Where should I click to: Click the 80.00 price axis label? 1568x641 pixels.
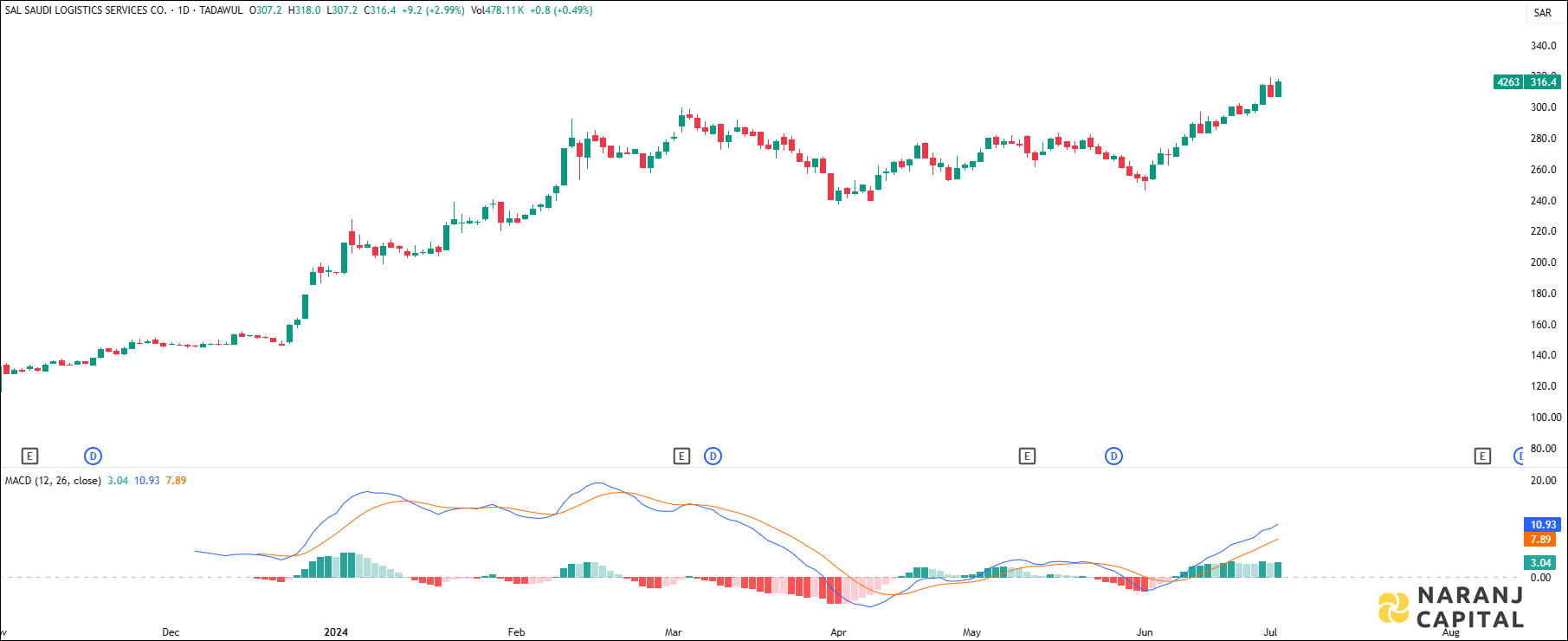tap(1543, 449)
